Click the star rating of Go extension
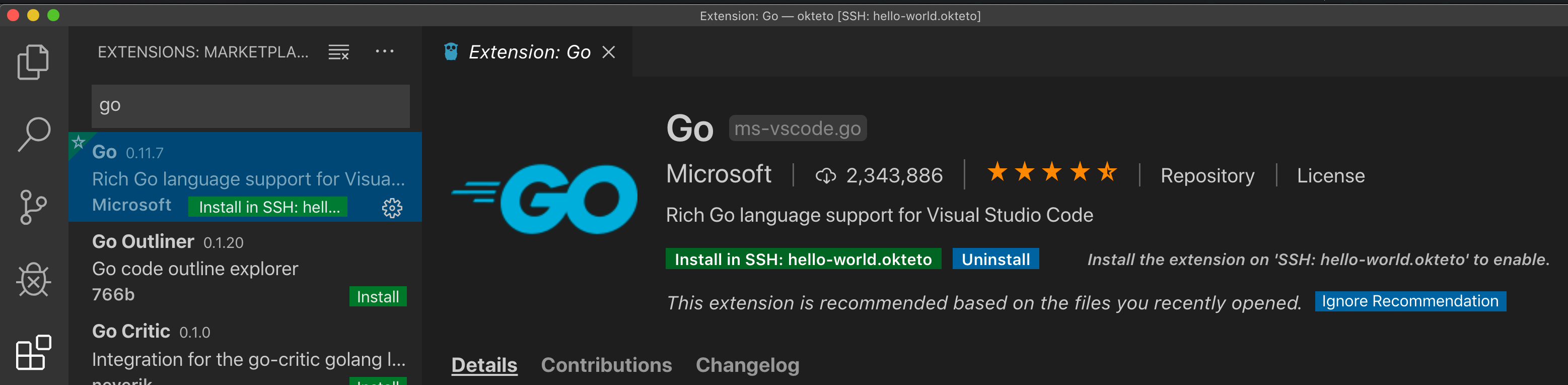The width and height of the screenshot is (1568, 385). coord(1052,172)
